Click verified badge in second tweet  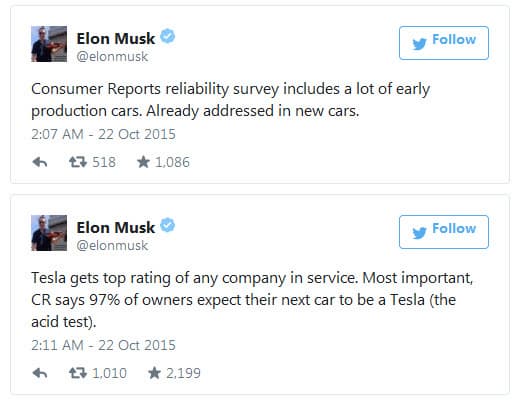[168, 225]
